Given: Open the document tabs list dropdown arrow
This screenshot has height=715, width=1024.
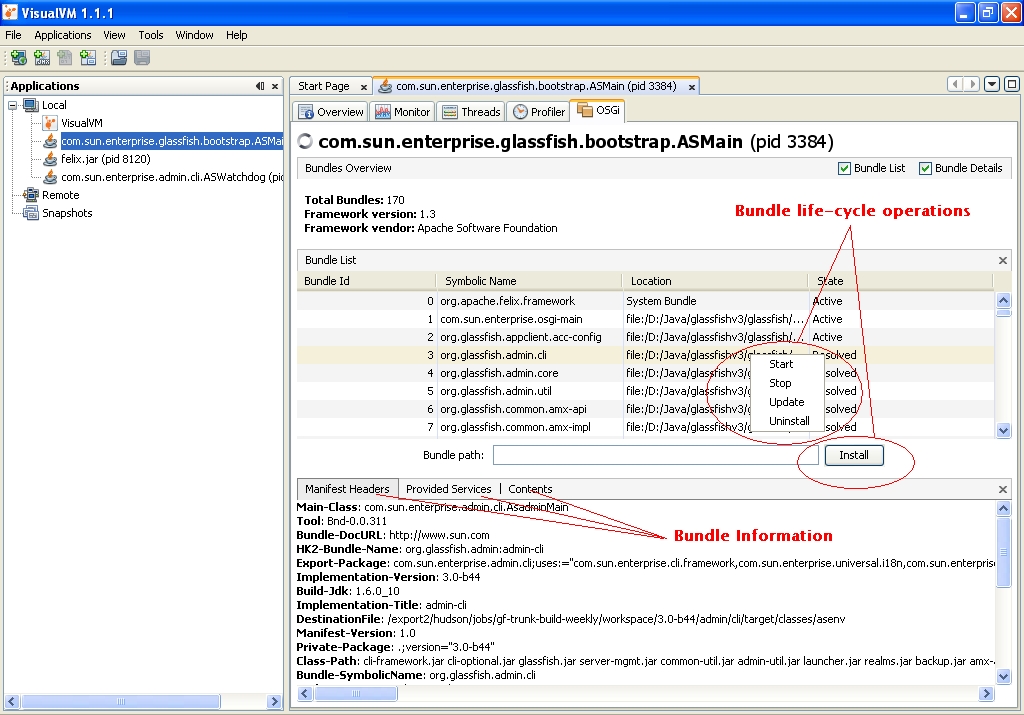Looking at the screenshot, I should point(991,84).
